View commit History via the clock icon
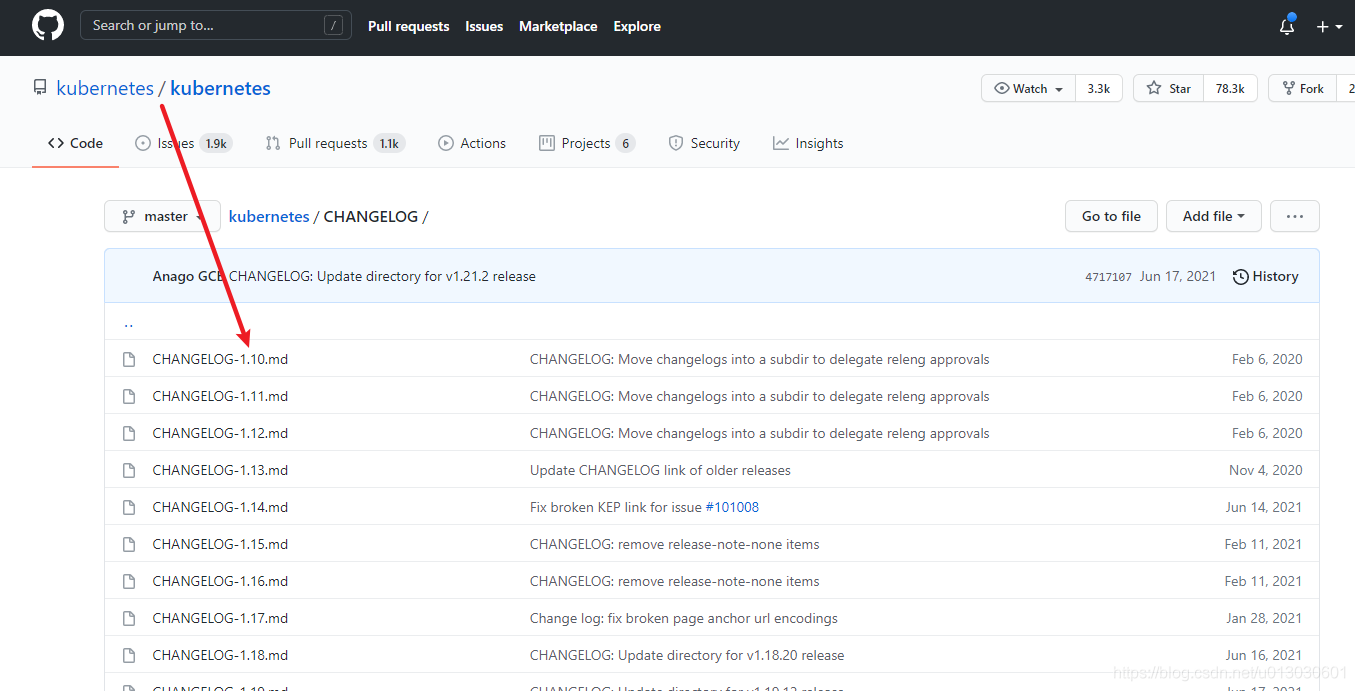 (x=1240, y=276)
